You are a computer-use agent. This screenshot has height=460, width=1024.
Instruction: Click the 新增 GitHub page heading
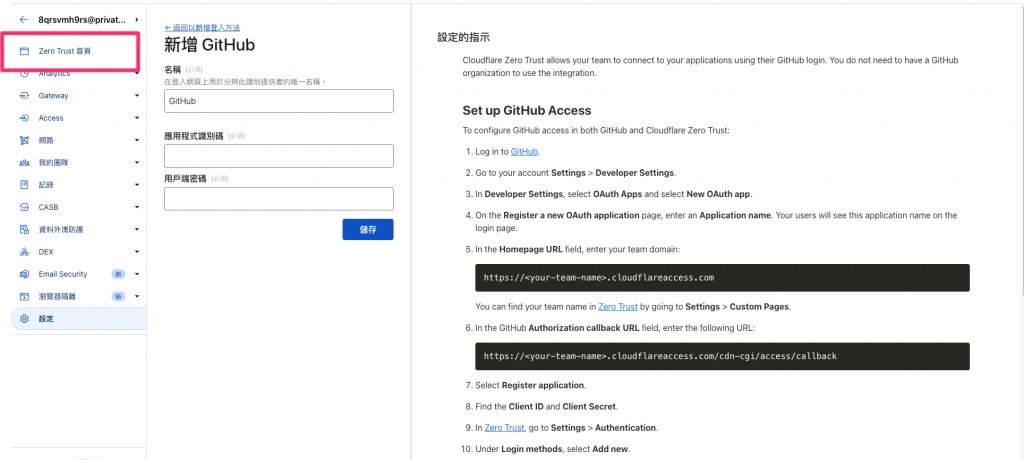210,44
